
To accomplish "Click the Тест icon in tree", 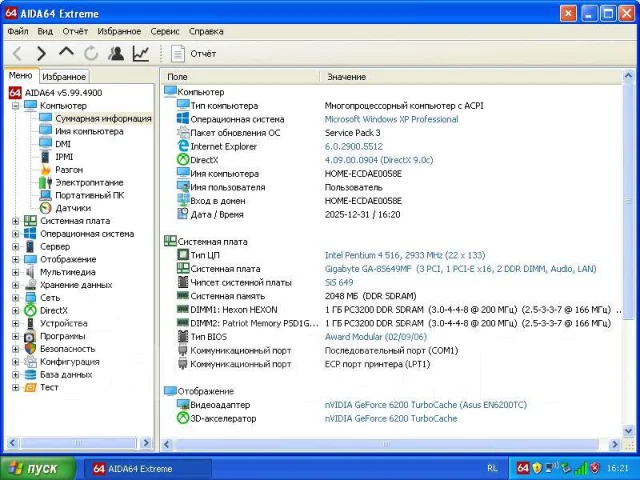I will coord(30,387).
